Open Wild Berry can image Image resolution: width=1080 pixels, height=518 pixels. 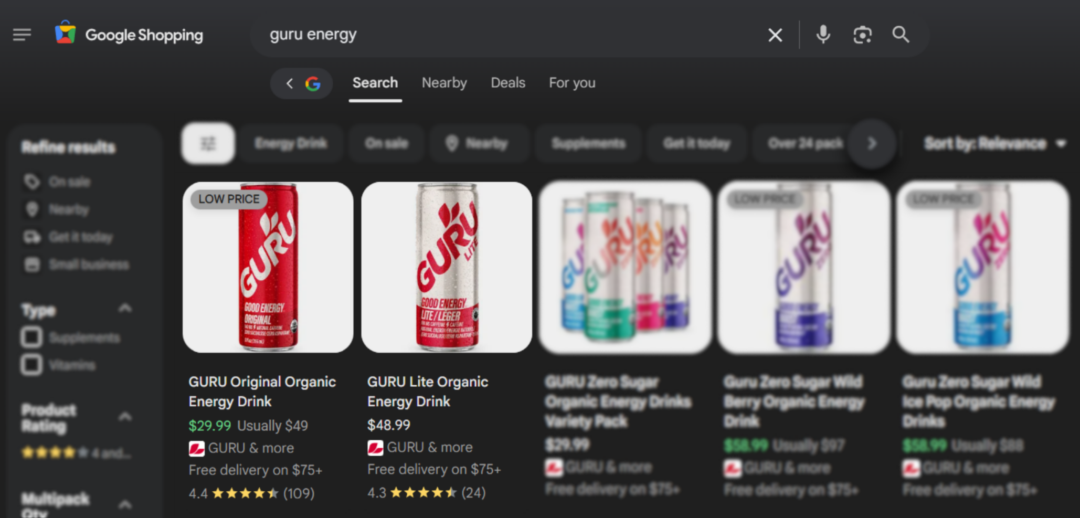(804, 267)
